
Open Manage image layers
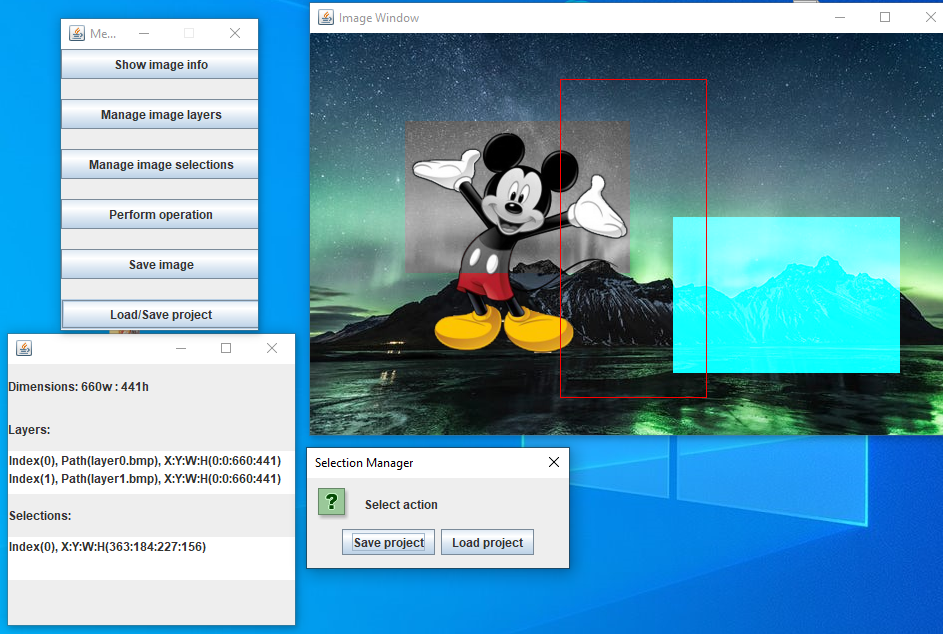[x=159, y=114]
